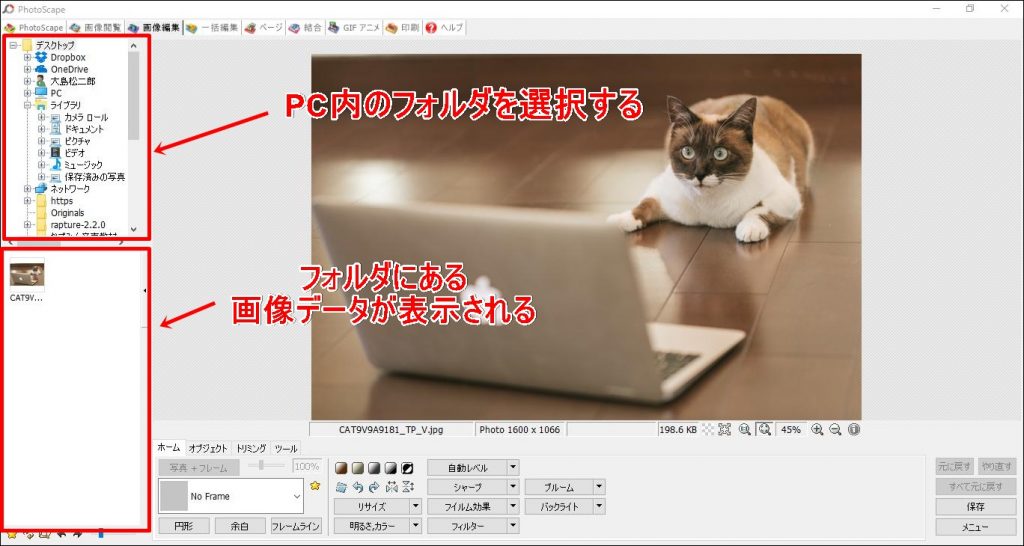The width and height of the screenshot is (1024, 546).
Task: Open the フィルター dropdown arrow
Action: 513,526
